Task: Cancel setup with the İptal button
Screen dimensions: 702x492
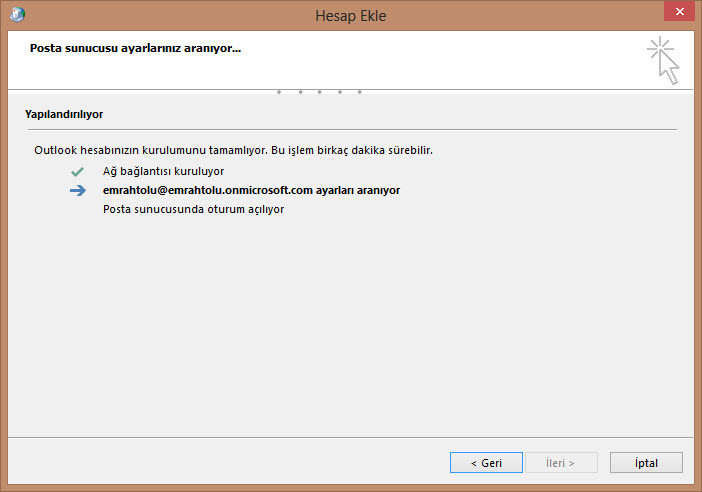Action: click(x=646, y=462)
